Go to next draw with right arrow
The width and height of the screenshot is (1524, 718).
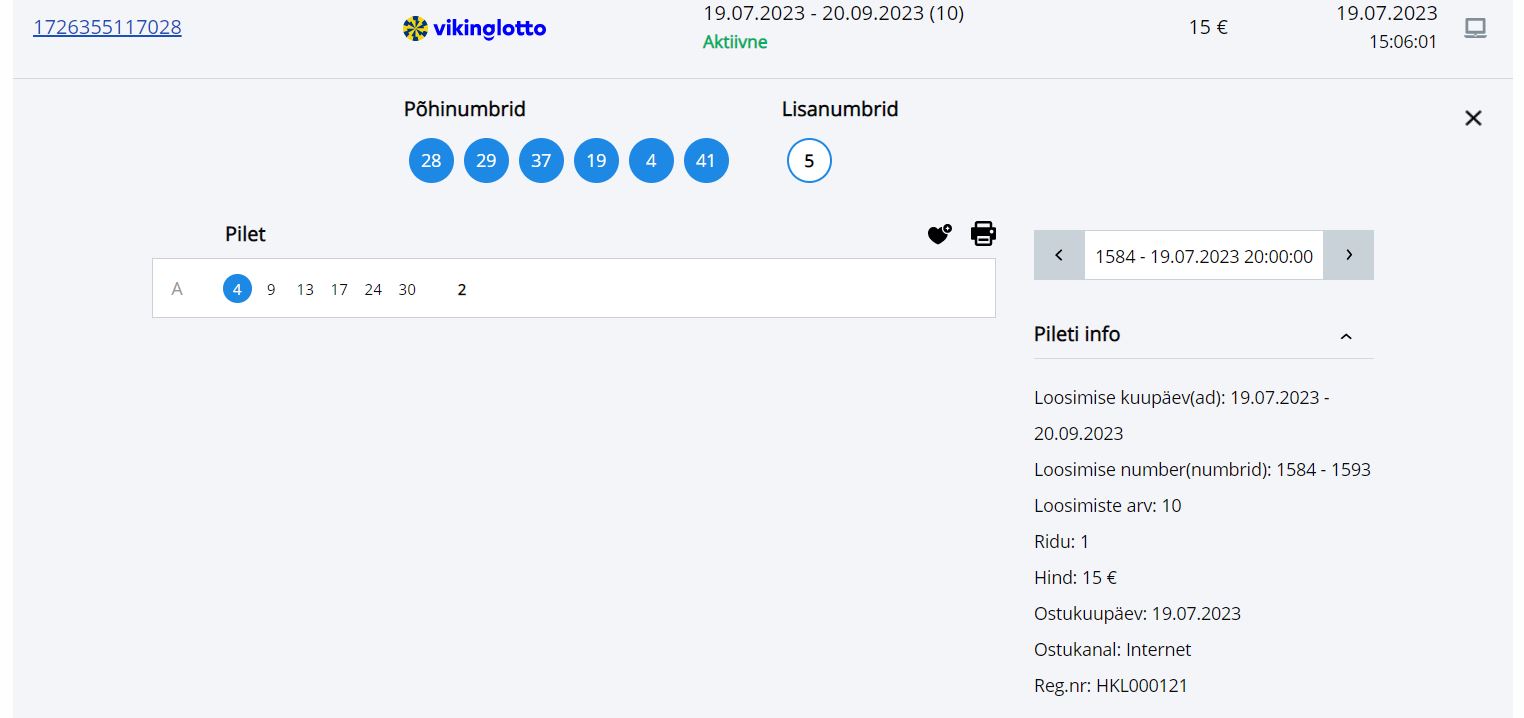[x=1348, y=256]
